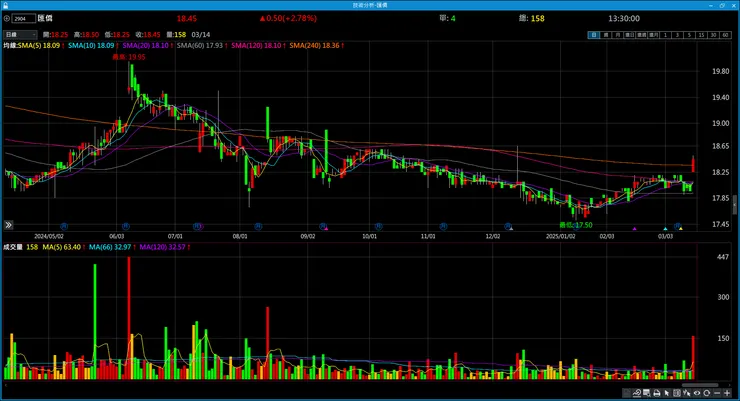Switch to the monthly 月 timeframe

[x=617, y=35]
